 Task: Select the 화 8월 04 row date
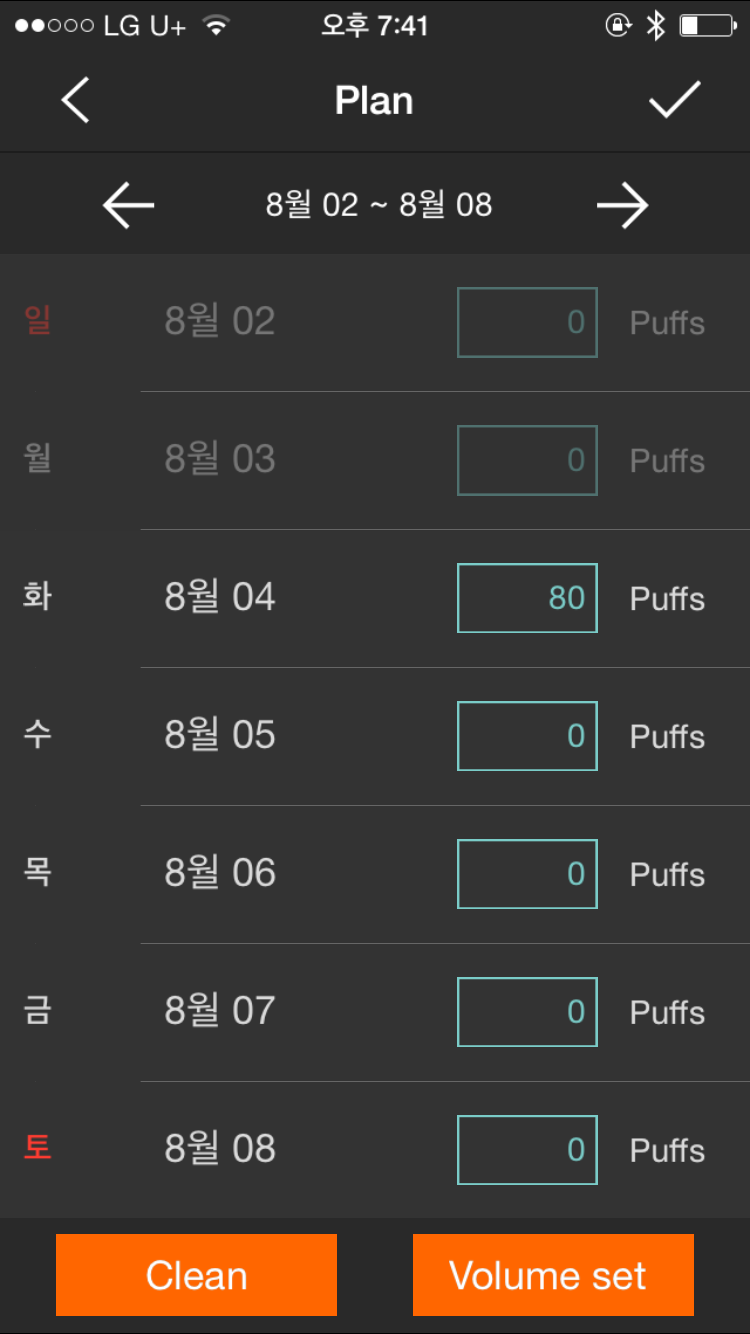click(x=220, y=598)
